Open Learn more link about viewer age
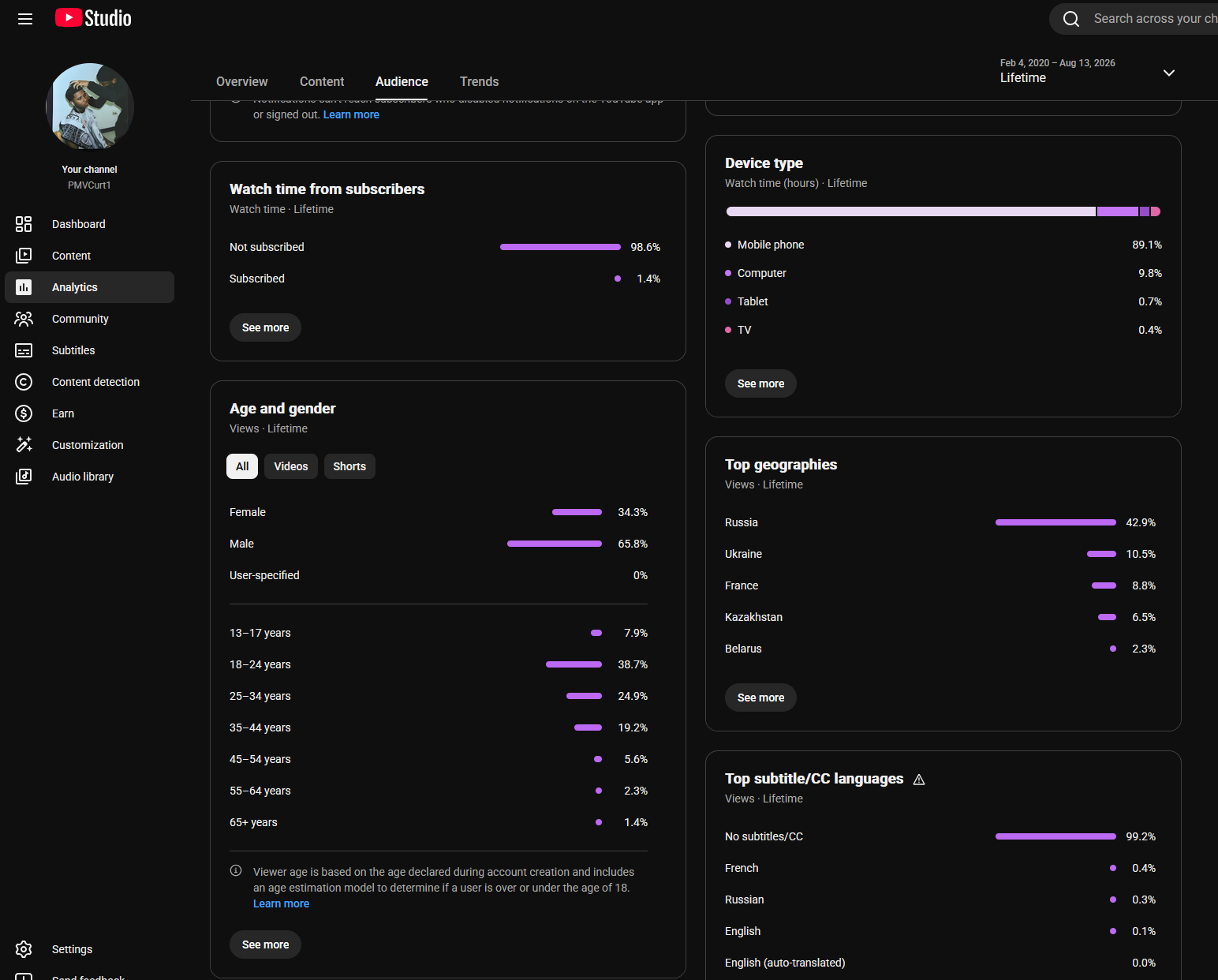This screenshot has width=1218, height=980. click(281, 903)
